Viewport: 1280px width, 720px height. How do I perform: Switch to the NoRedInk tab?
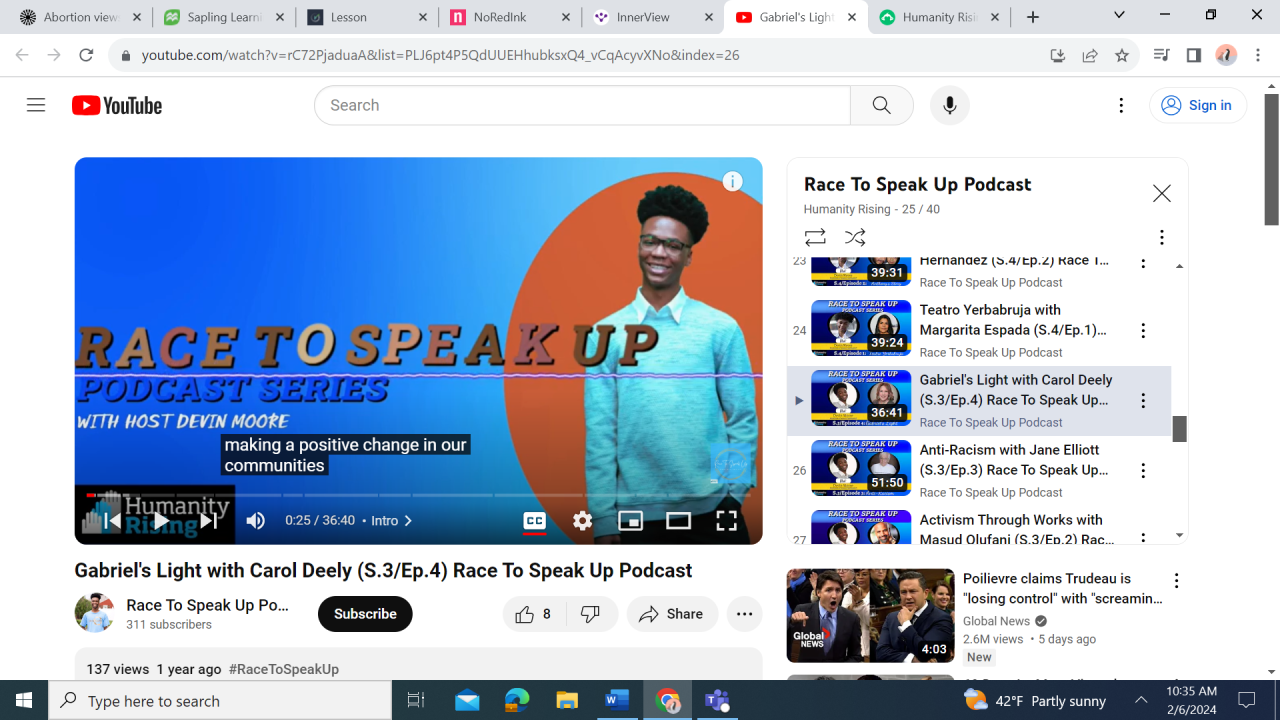tap(510, 17)
